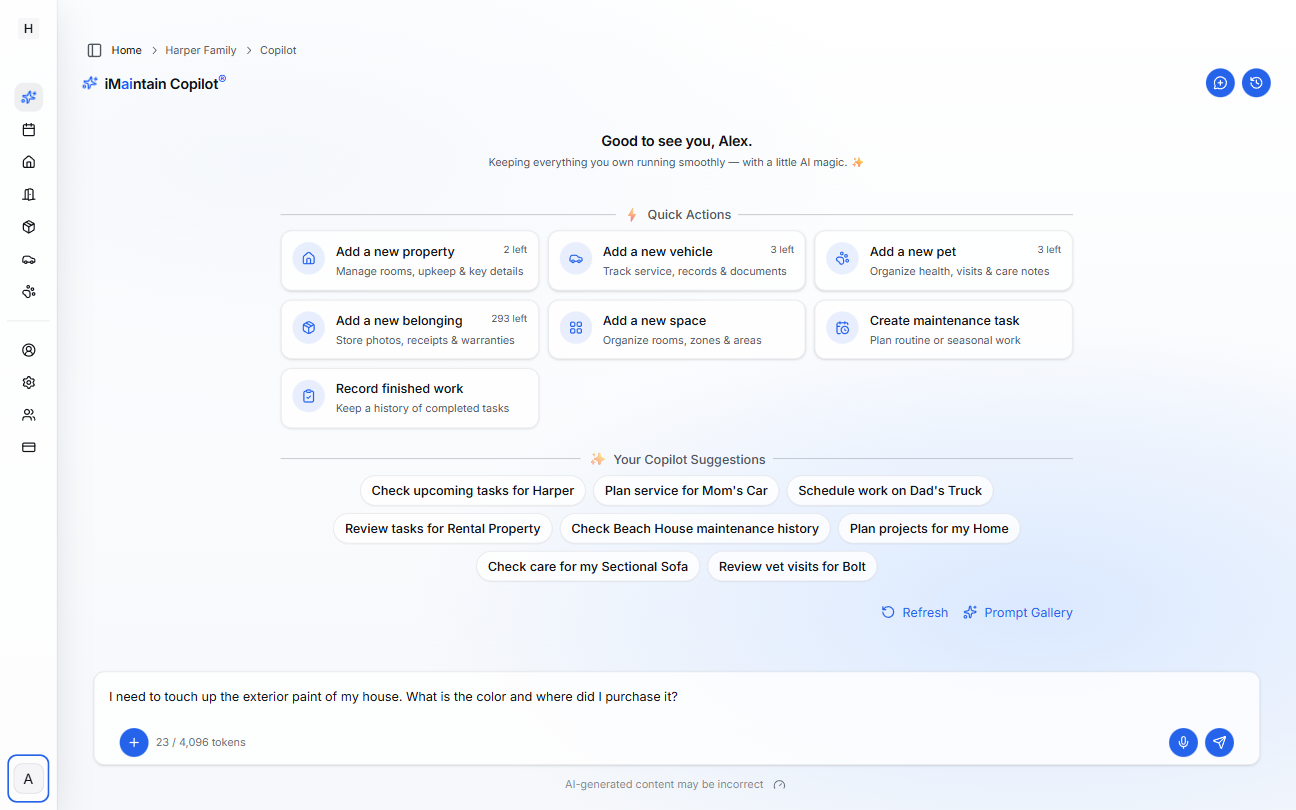Open Properties using the home icon
This screenshot has width=1296, height=810.
[28, 161]
